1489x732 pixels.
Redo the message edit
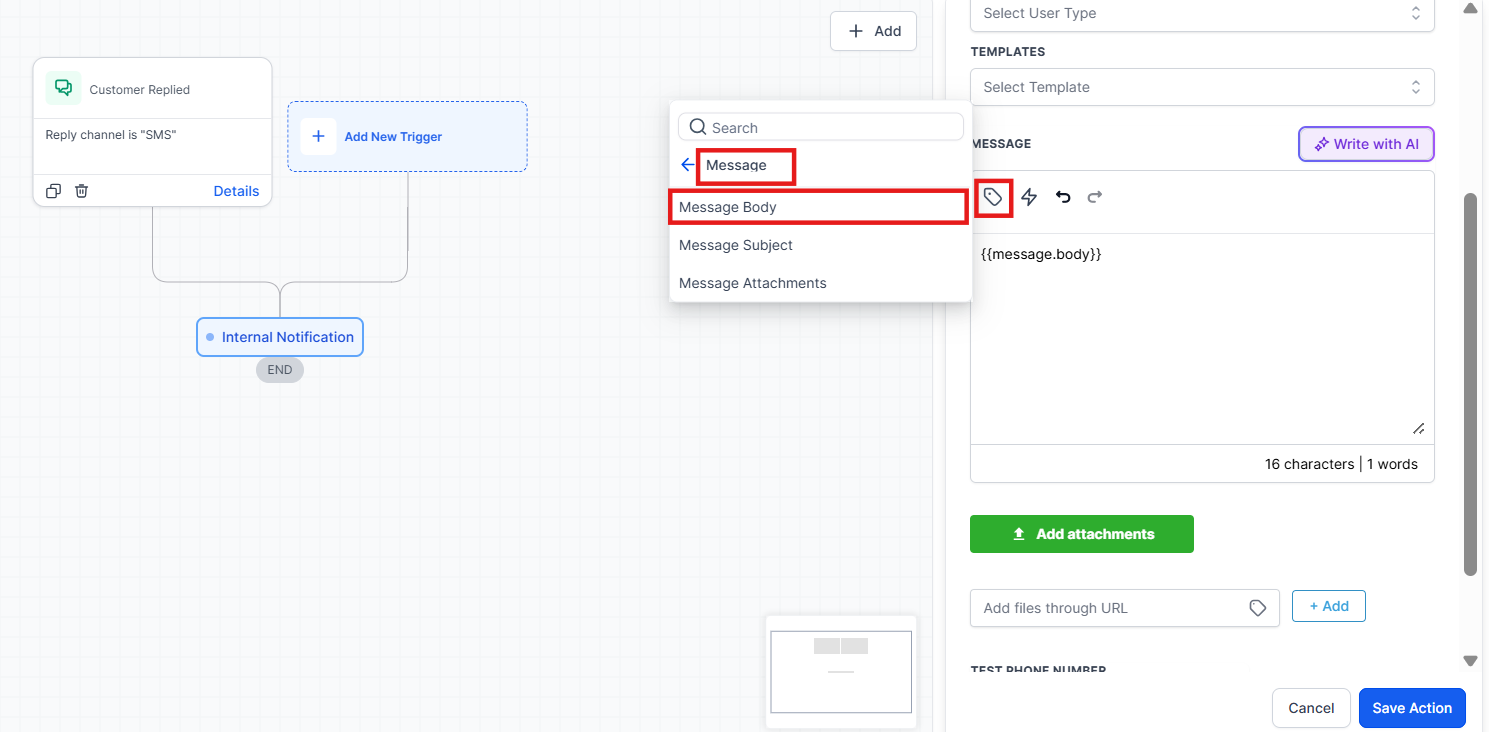(x=1095, y=198)
